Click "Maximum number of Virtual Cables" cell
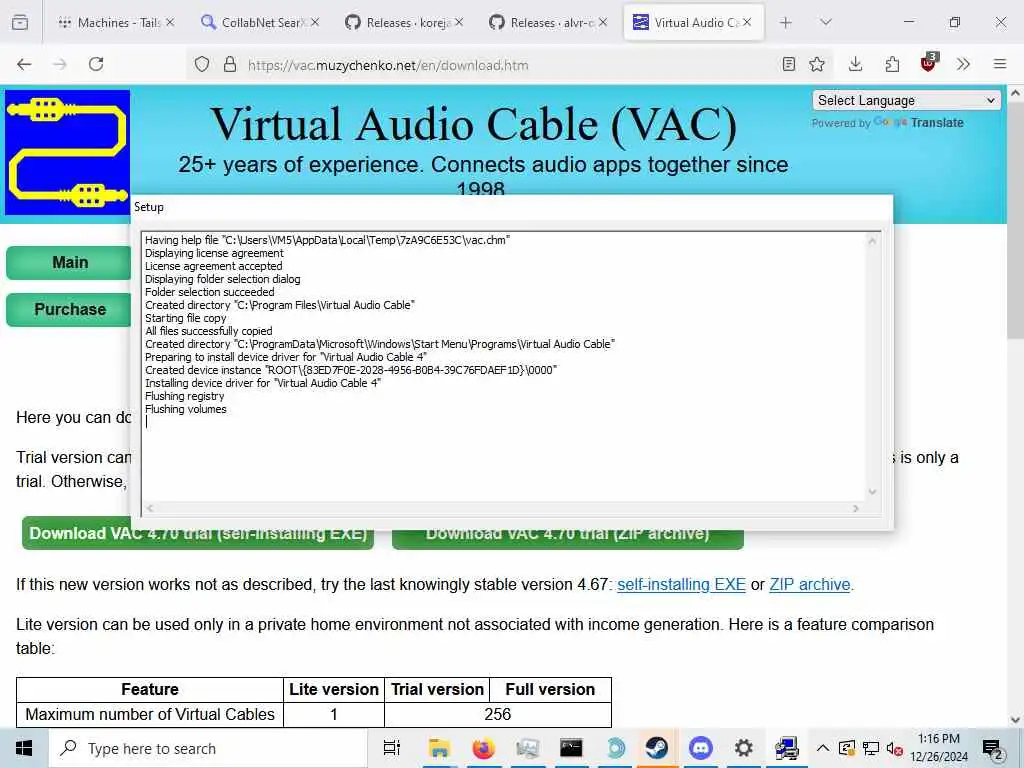The width and height of the screenshot is (1024, 768). click(x=150, y=714)
